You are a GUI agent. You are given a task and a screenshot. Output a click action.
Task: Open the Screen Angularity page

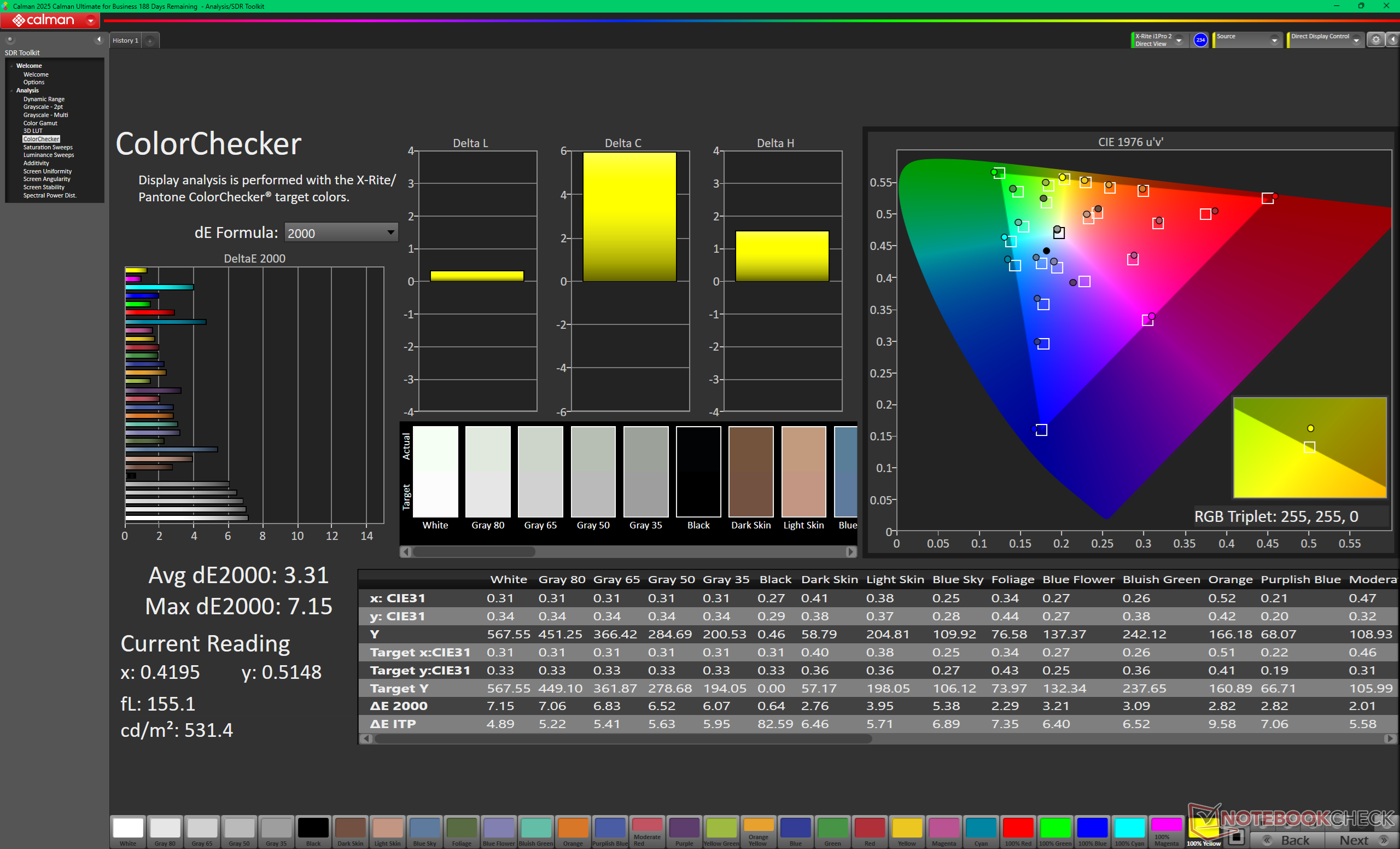[x=46, y=179]
